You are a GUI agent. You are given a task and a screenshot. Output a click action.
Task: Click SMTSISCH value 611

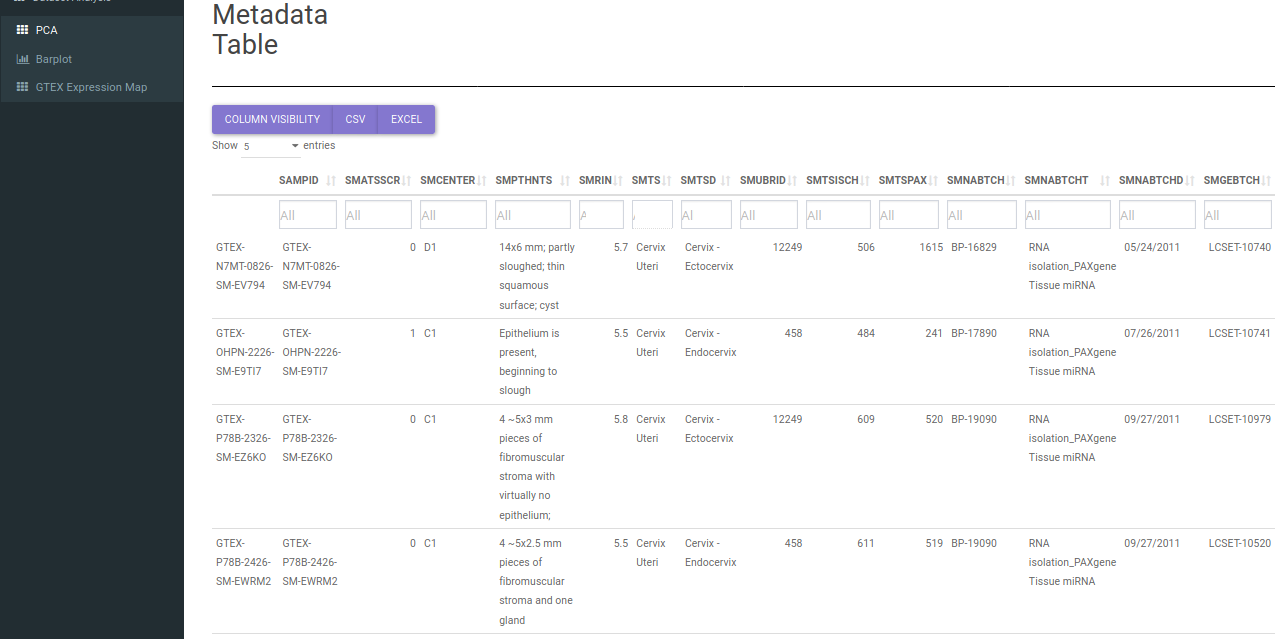click(866, 543)
